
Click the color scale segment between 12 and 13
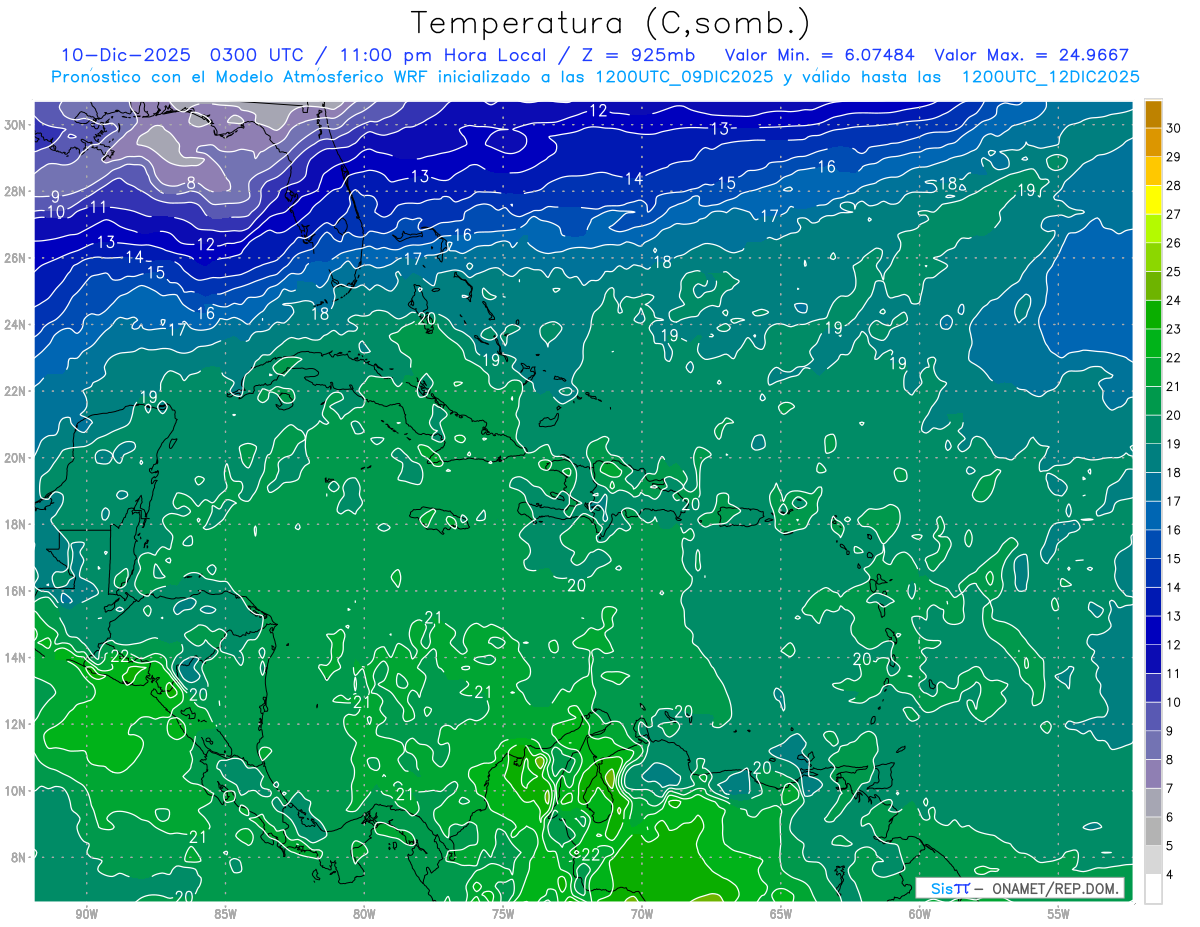(1153, 631)
